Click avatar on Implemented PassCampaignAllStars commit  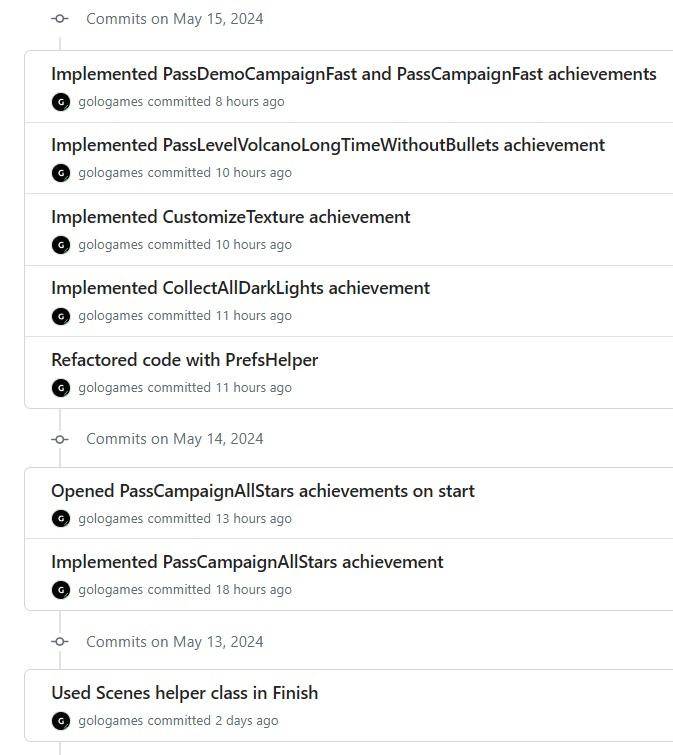[x=61, y=590]
